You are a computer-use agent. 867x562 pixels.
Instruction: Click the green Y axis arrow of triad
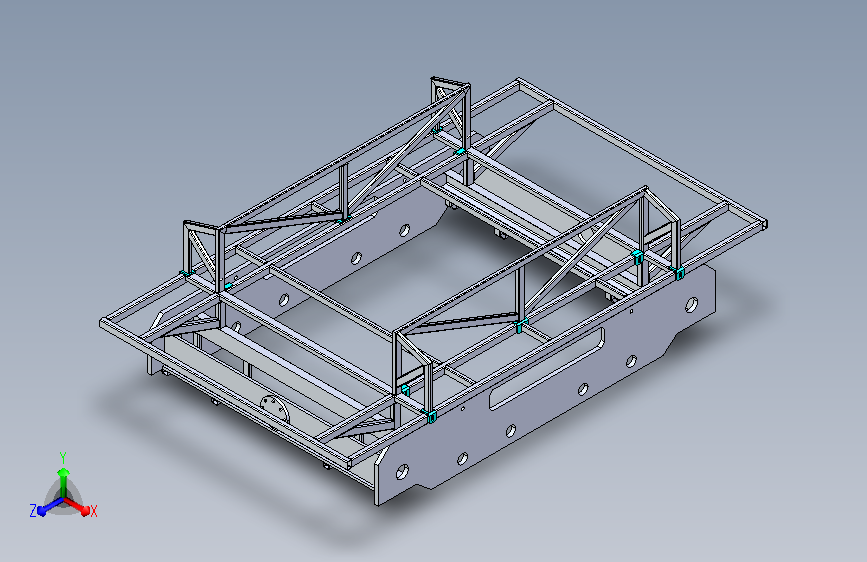tap(64, 482)
